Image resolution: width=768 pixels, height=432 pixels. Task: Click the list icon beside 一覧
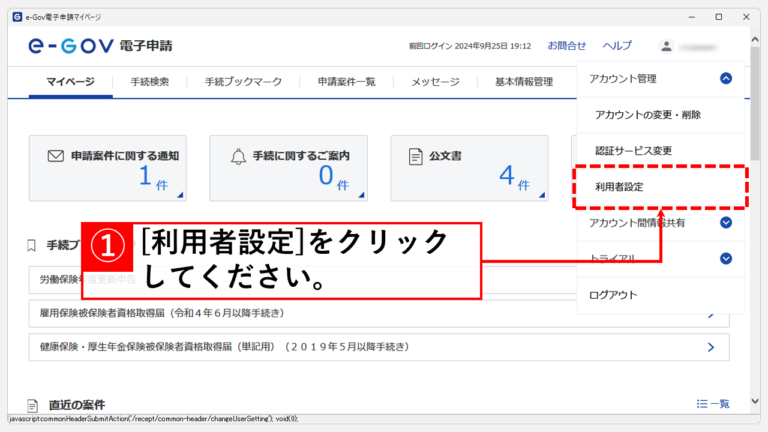click(x=702, y=403)
